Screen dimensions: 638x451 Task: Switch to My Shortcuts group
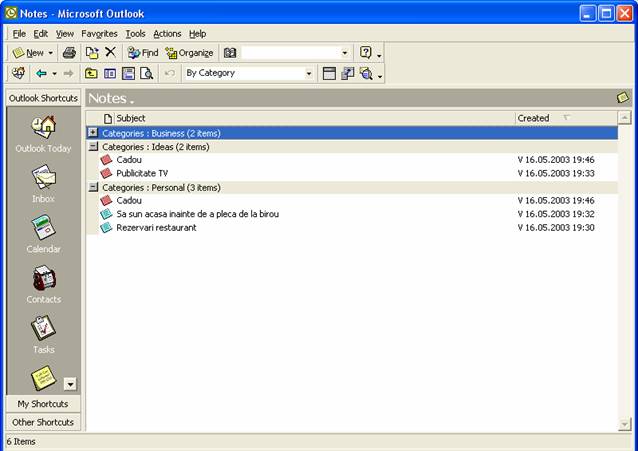43,404
